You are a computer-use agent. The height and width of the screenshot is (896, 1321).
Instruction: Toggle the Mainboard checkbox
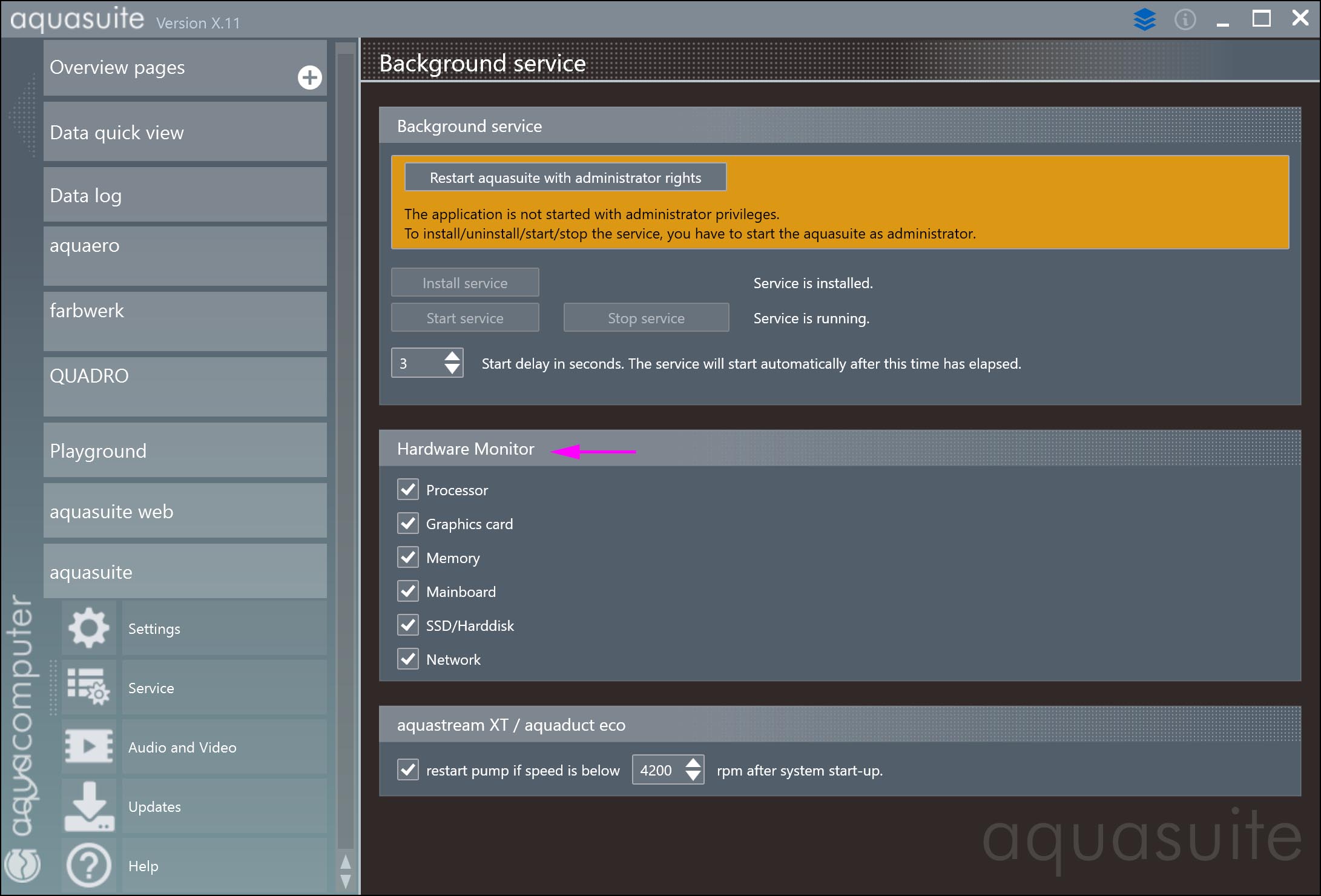click(408, 591)
